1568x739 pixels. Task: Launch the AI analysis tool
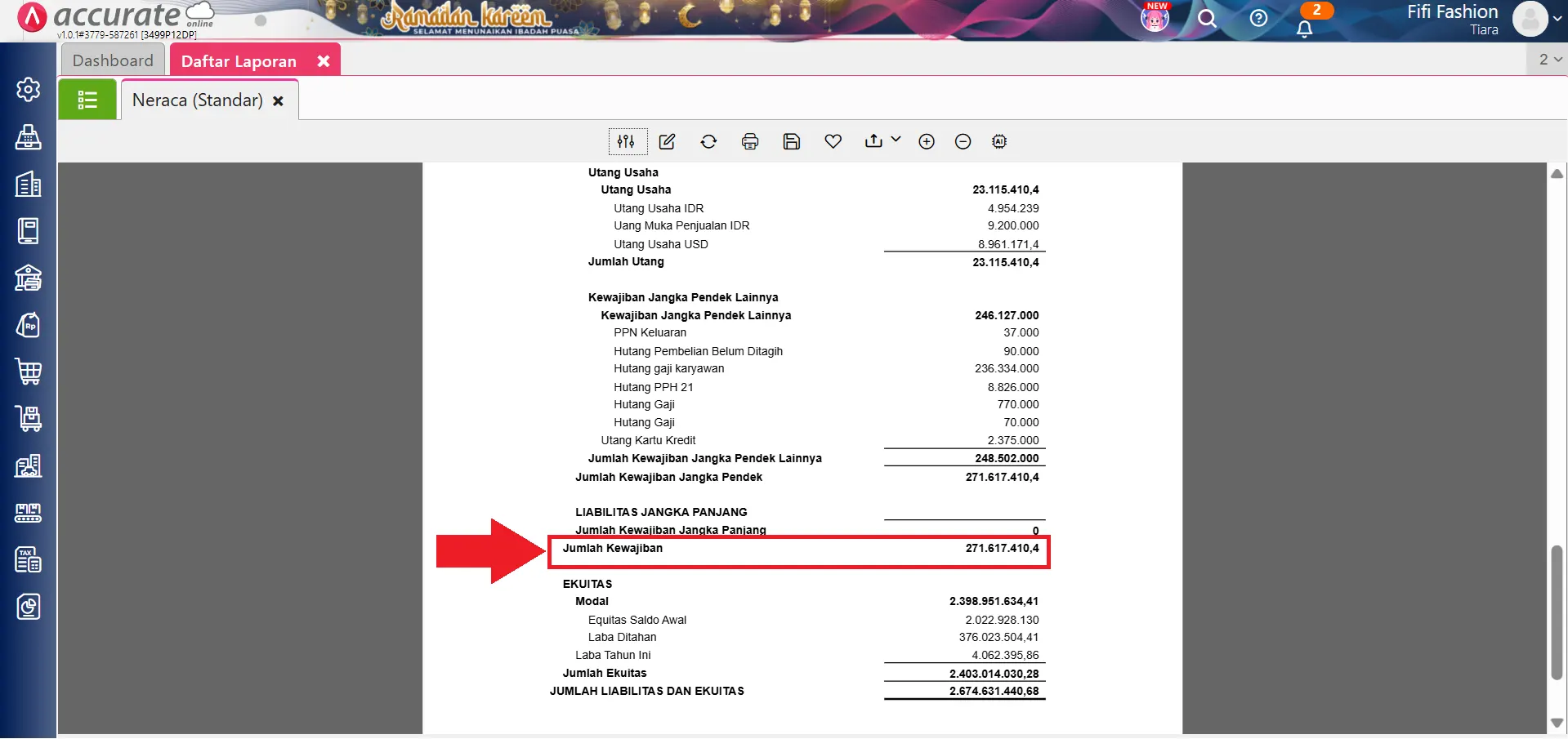[x=999, y=141]
